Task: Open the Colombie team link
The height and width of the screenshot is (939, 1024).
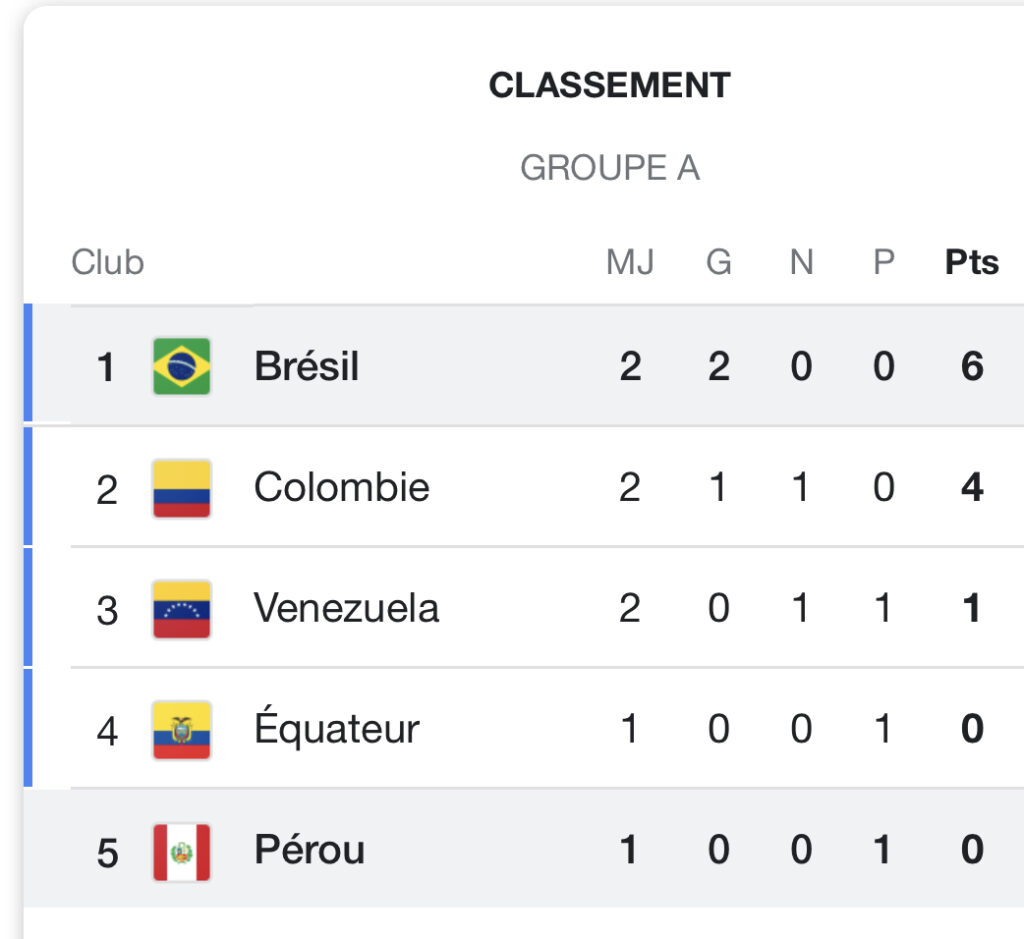Action: pos(342,487)
